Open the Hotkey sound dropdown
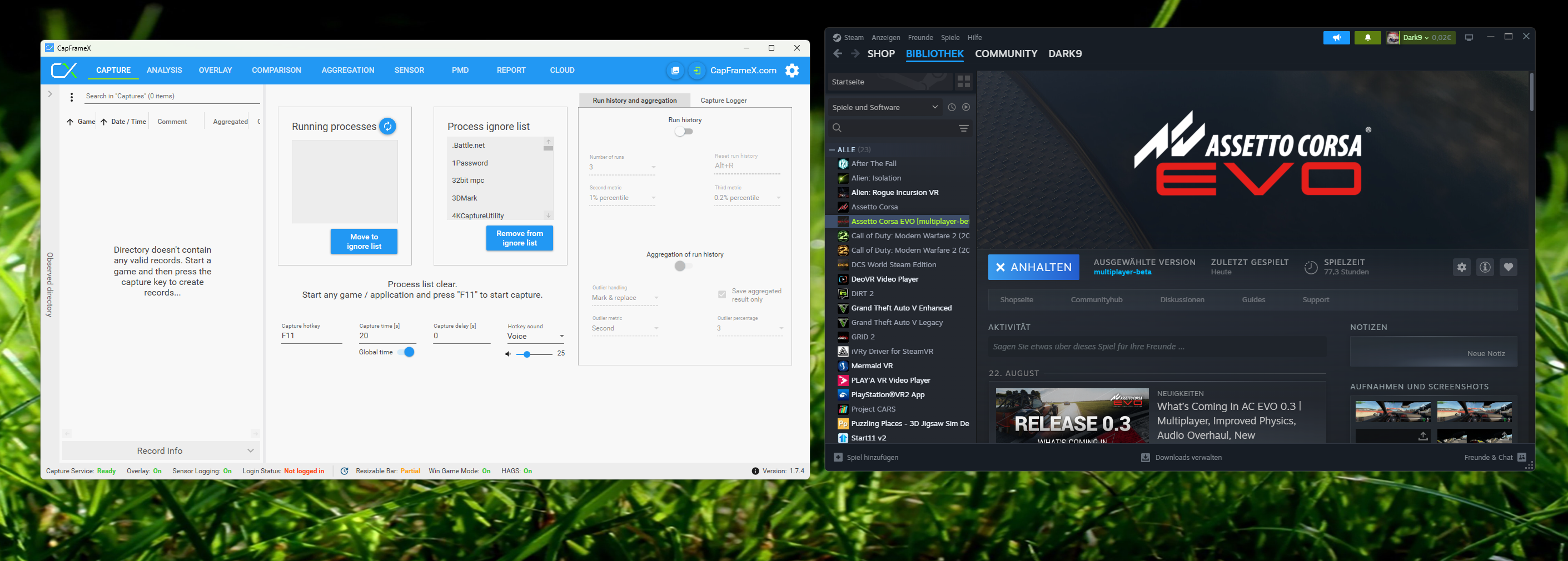This screenshot has height=561, width=1568. [536, 337]
